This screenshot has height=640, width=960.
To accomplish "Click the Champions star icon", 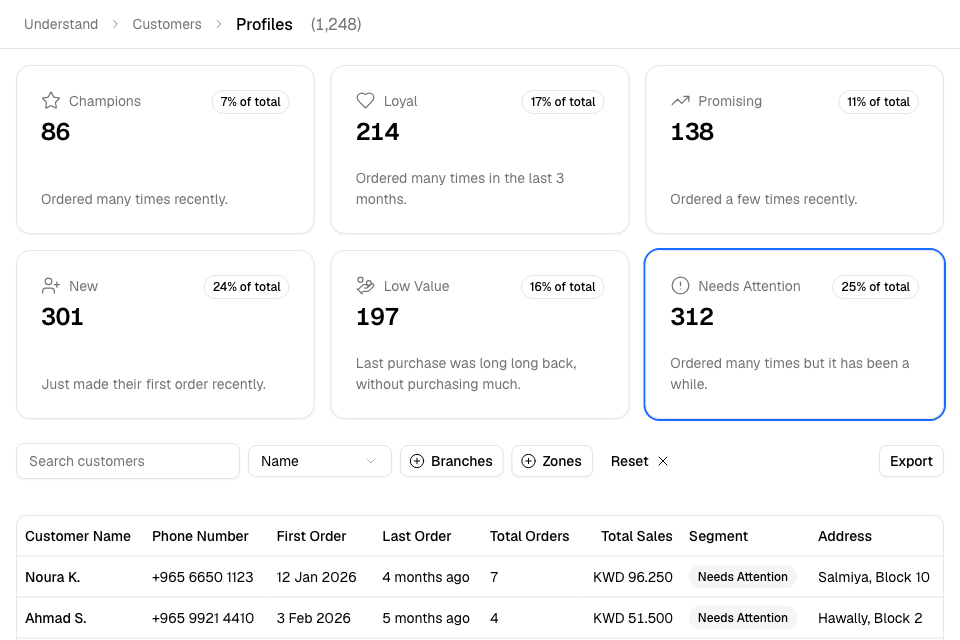I will (x=51, y=100).
